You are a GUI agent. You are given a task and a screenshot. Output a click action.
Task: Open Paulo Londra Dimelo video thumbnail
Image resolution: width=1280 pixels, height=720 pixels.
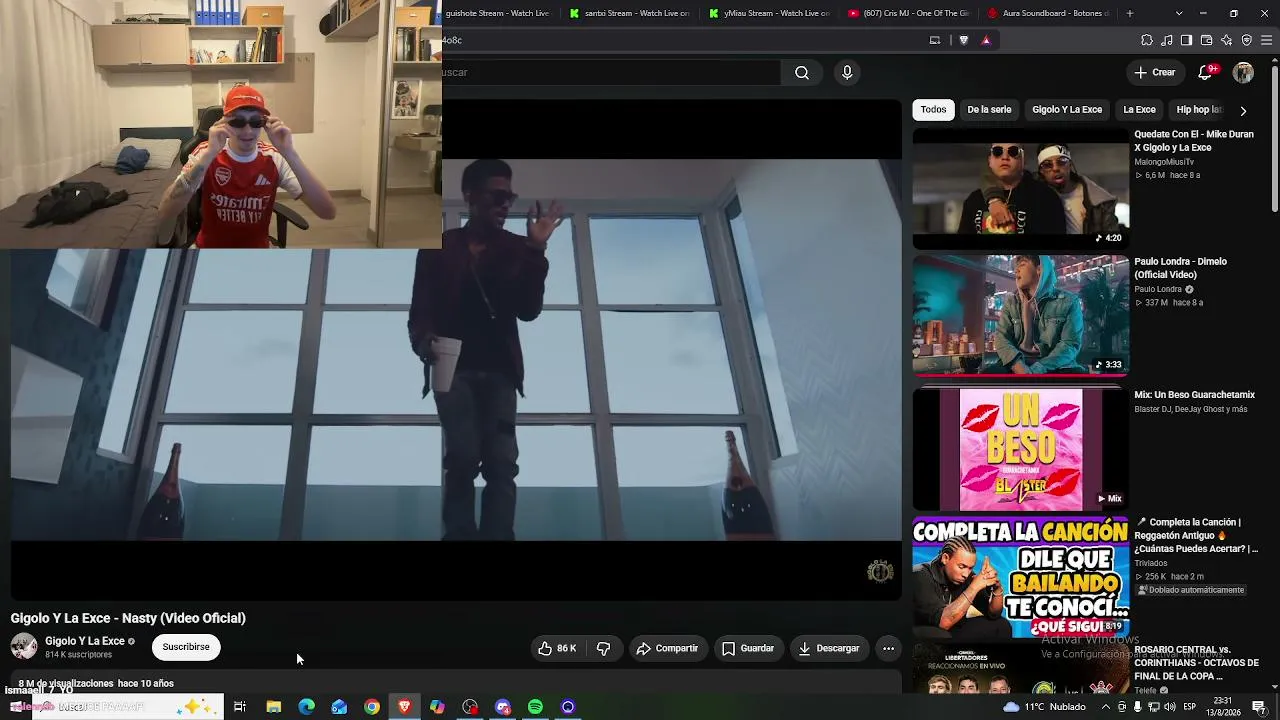click(x=1020, y=315)
